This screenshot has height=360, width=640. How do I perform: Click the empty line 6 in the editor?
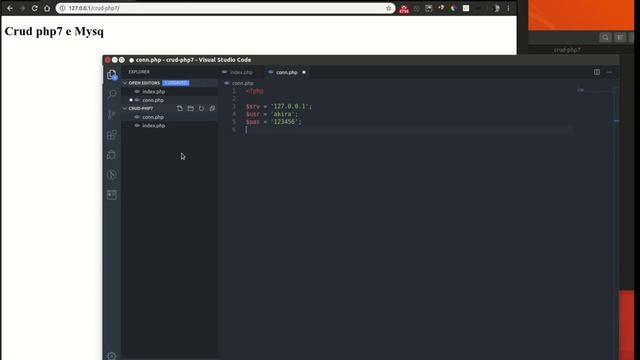coord(408,129)
